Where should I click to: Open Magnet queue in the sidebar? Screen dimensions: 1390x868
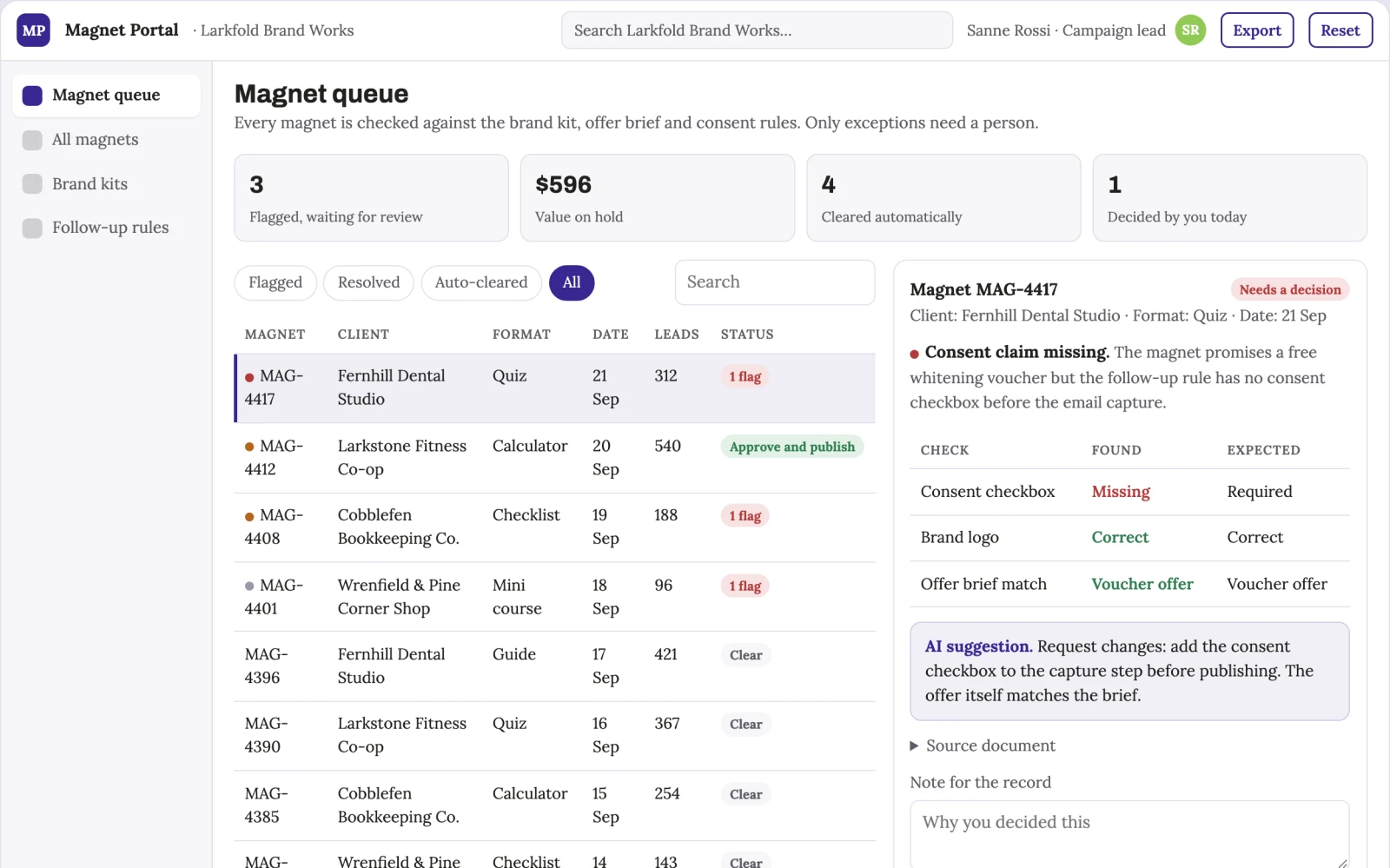coord(106,96)
